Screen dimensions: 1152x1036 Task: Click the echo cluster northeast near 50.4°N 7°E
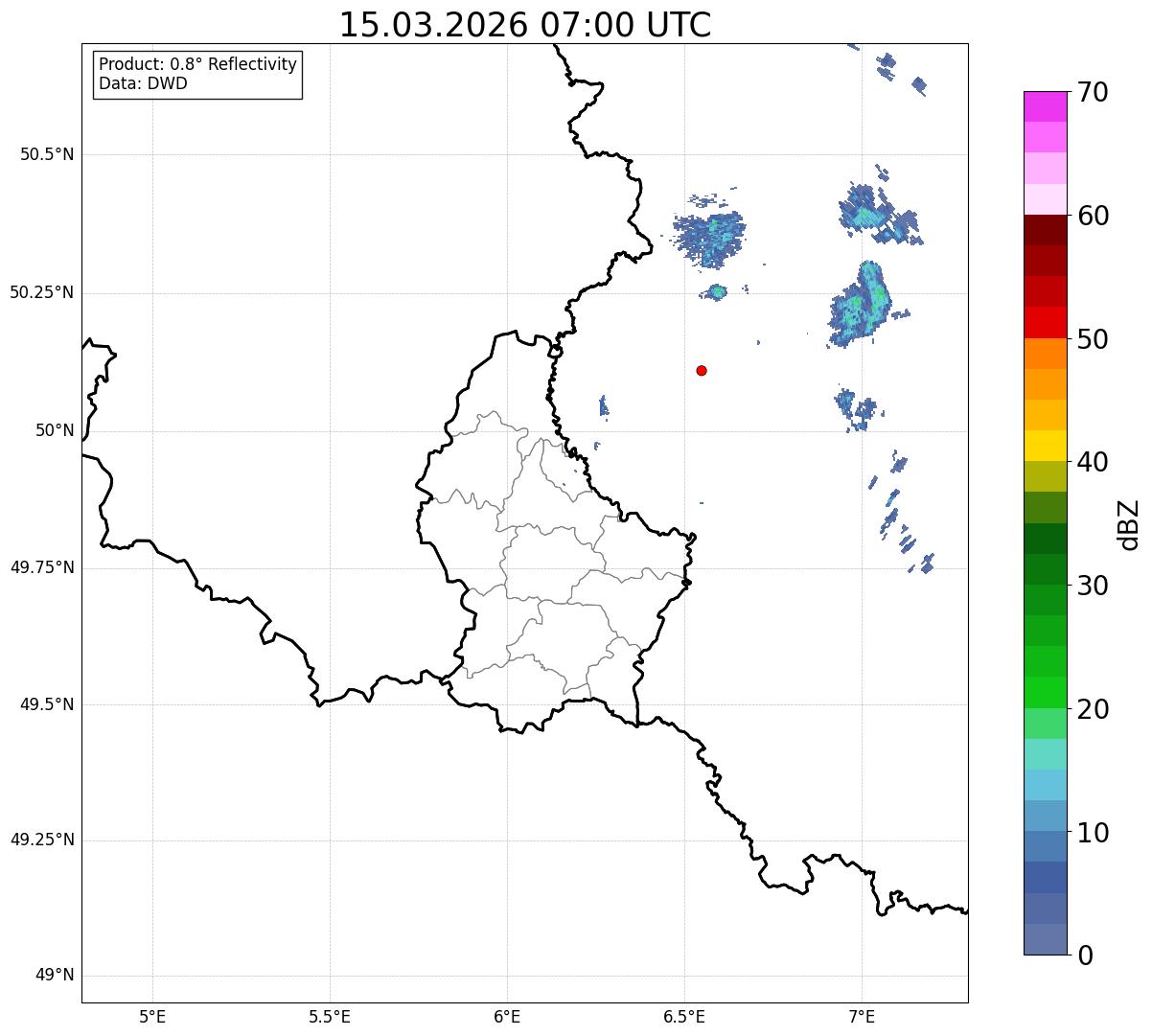click(x=878, y=213)
